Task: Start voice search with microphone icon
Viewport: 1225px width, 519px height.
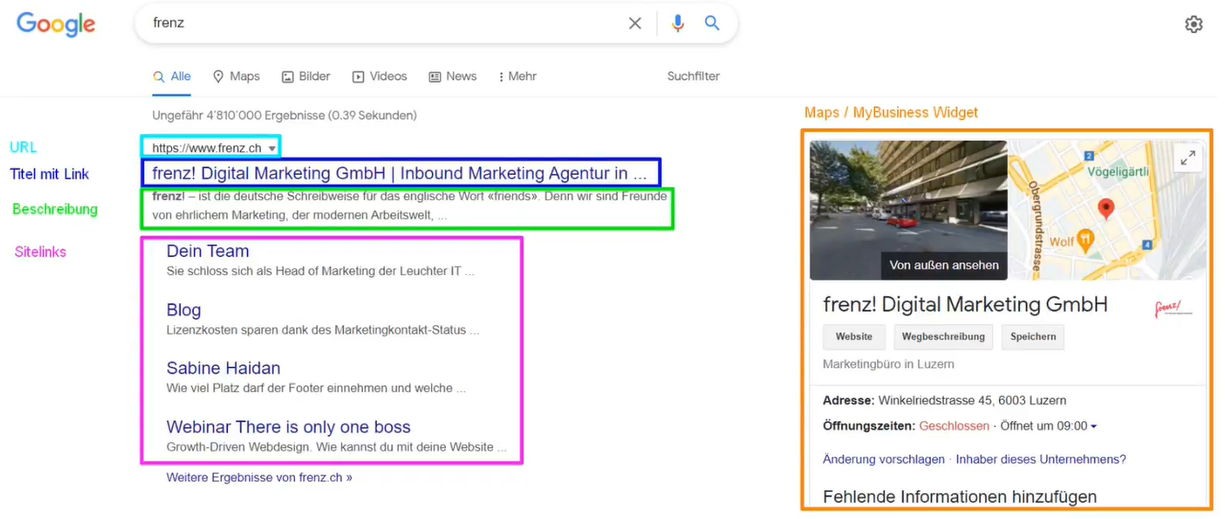Action: pyautogui.click(x=678, y=23)
